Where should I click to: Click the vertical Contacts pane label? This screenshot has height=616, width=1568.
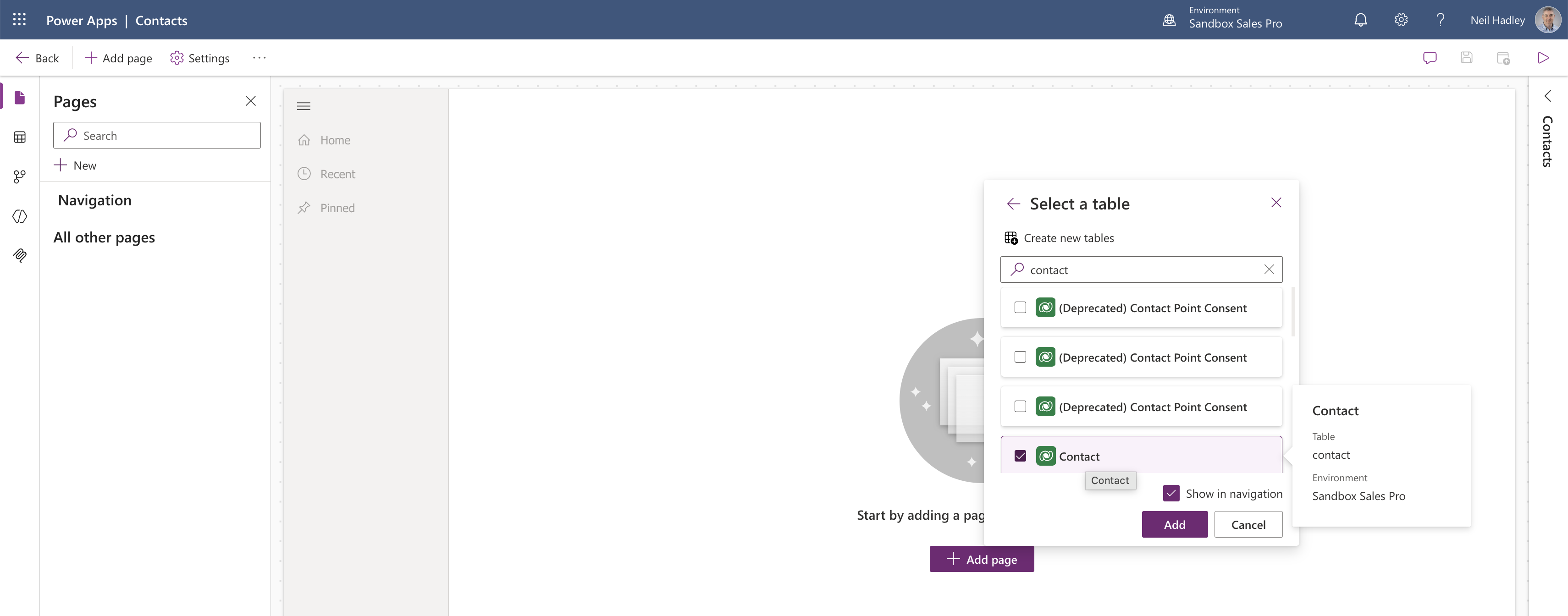[x=1547, y=141]
